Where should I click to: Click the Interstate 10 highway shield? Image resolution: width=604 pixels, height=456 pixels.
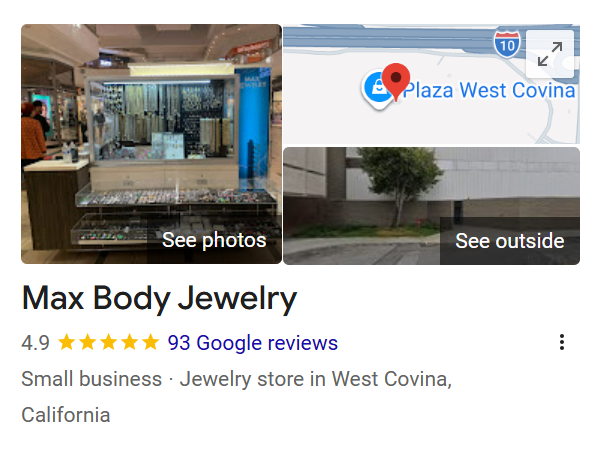[507, 45]
